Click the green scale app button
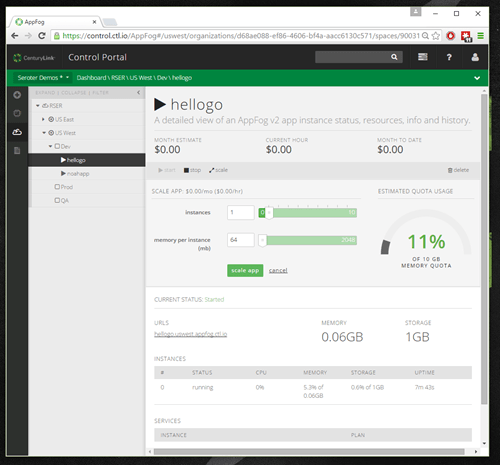 (x=245, y=270)
